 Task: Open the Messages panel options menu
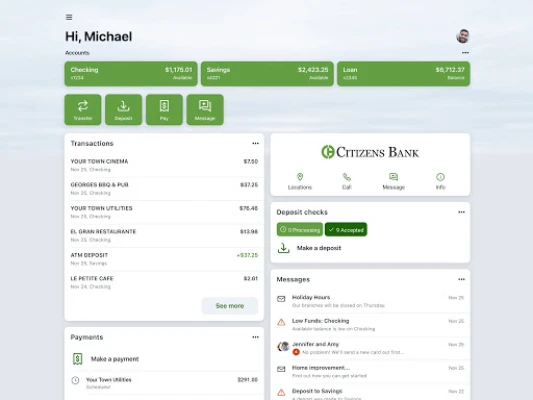coord(461,279)
